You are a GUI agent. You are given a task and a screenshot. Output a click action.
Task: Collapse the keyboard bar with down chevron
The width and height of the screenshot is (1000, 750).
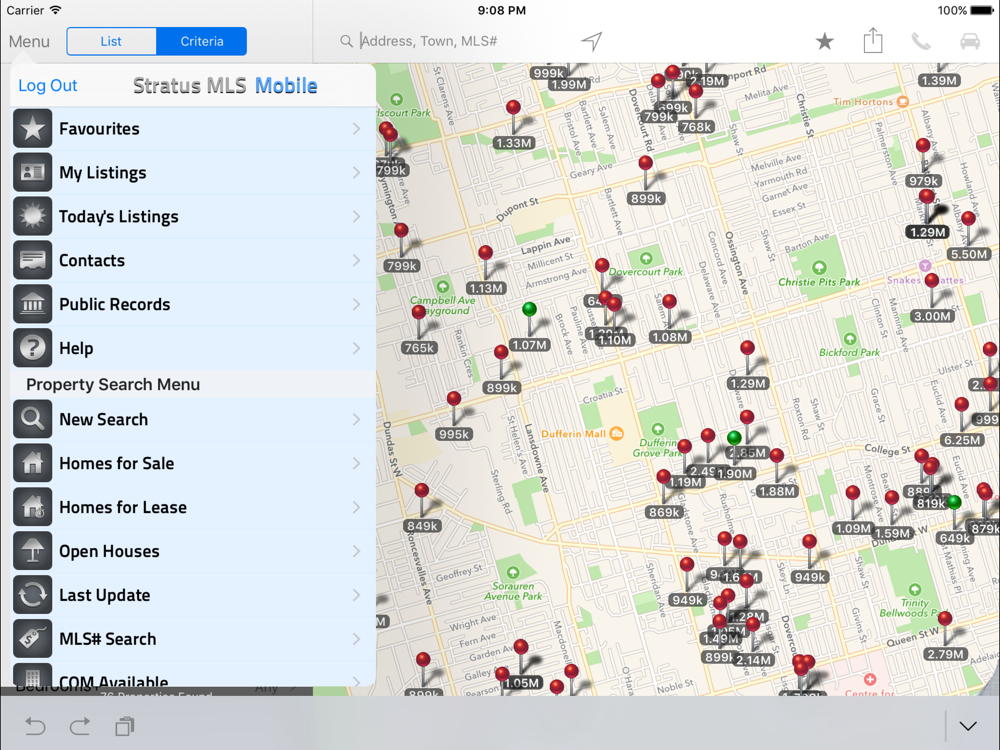tap(968, 726)
